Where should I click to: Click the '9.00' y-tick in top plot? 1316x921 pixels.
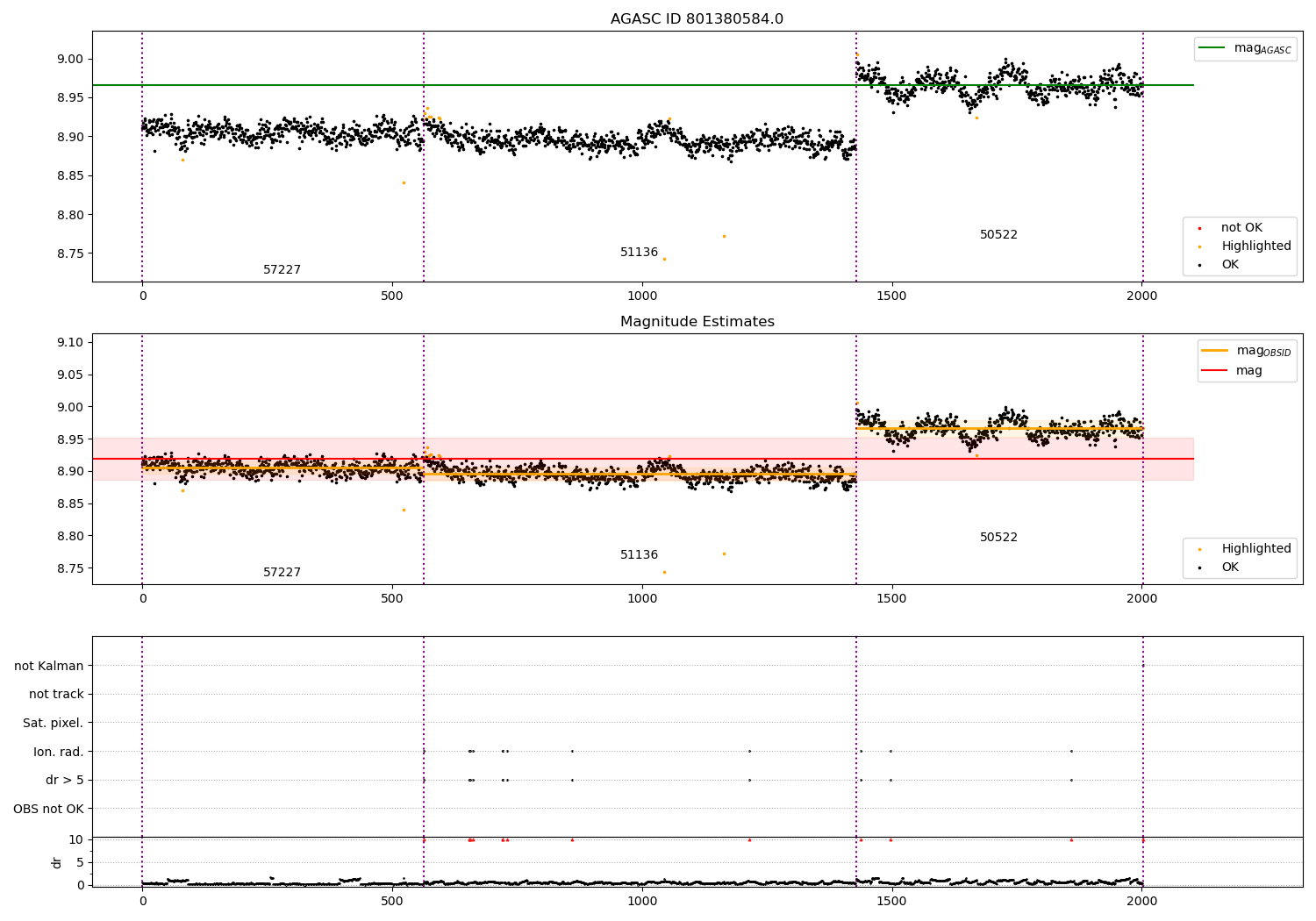point(69,60)
